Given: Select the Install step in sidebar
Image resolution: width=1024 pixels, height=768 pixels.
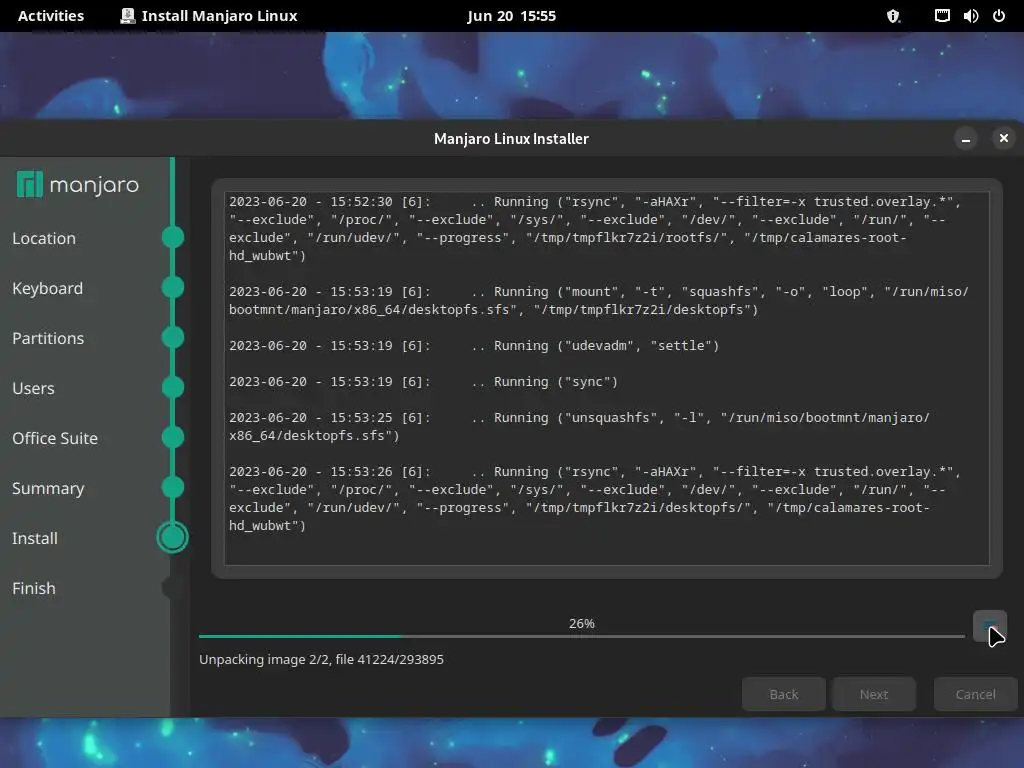Looking at the screenshot, I should 35,538.
